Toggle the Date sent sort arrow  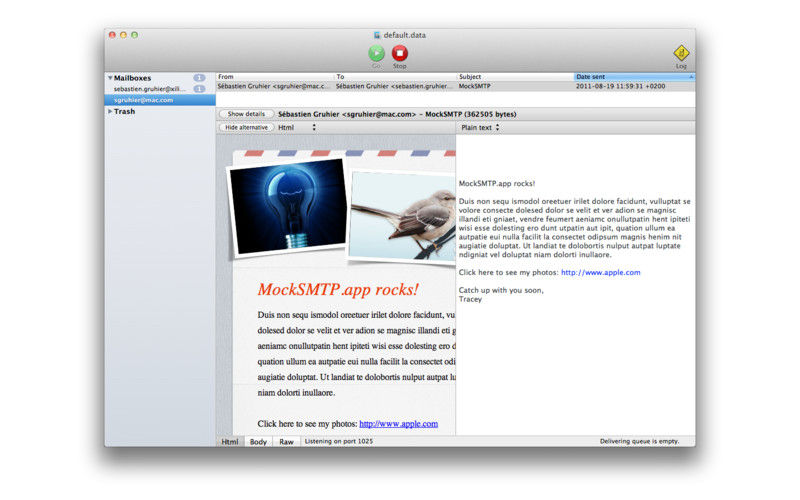691,77
